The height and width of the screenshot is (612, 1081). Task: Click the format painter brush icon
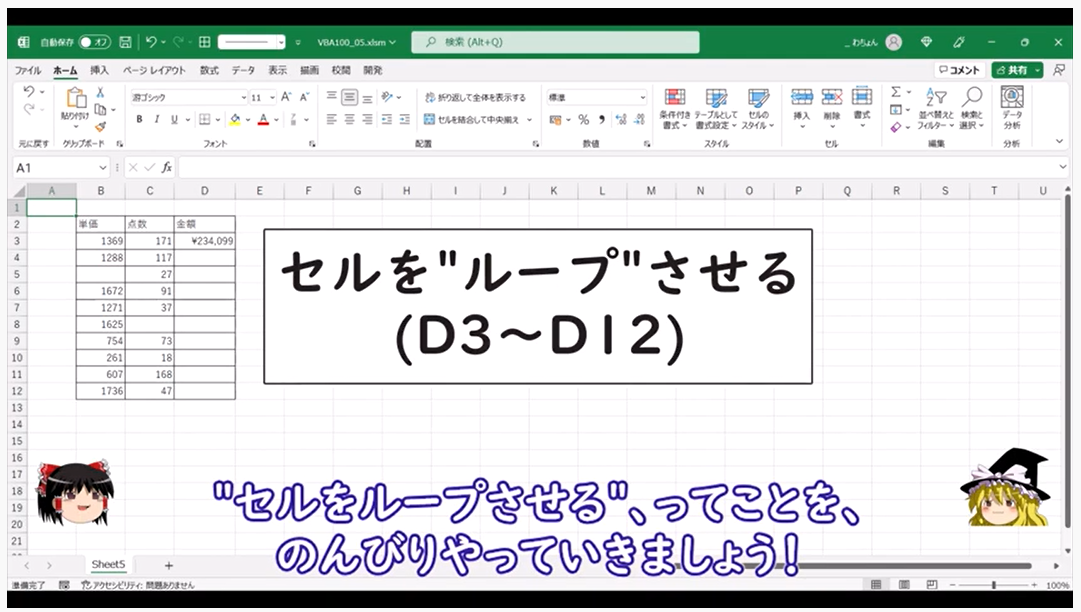pos(100,127)
